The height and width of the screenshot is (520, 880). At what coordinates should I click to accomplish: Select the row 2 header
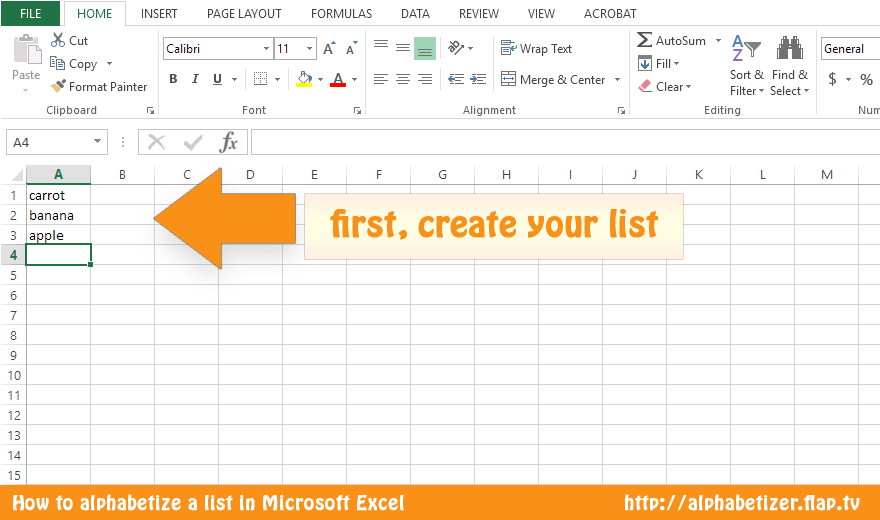(13, 215)
